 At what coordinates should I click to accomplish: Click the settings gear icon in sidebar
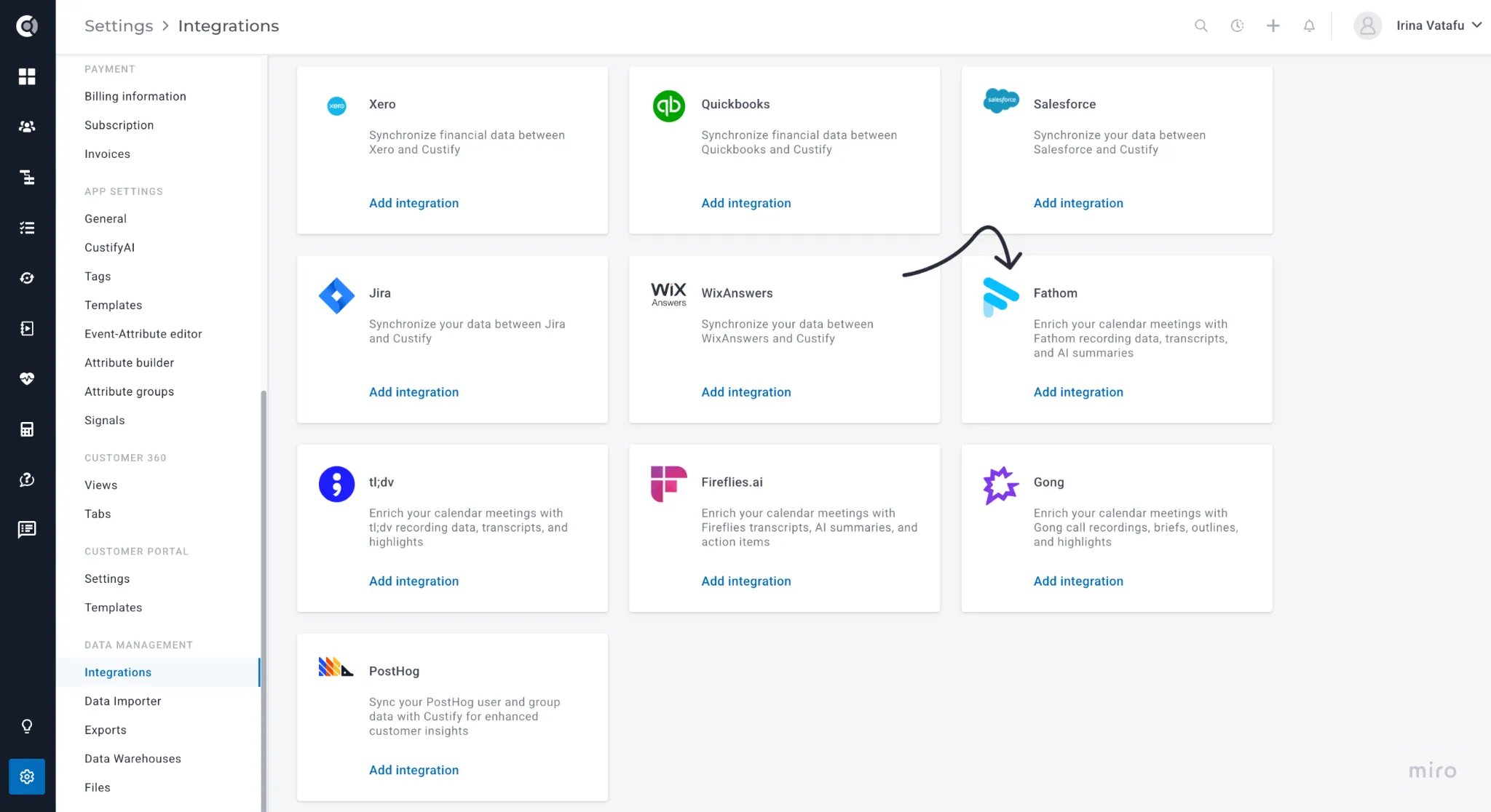point(27,777)
